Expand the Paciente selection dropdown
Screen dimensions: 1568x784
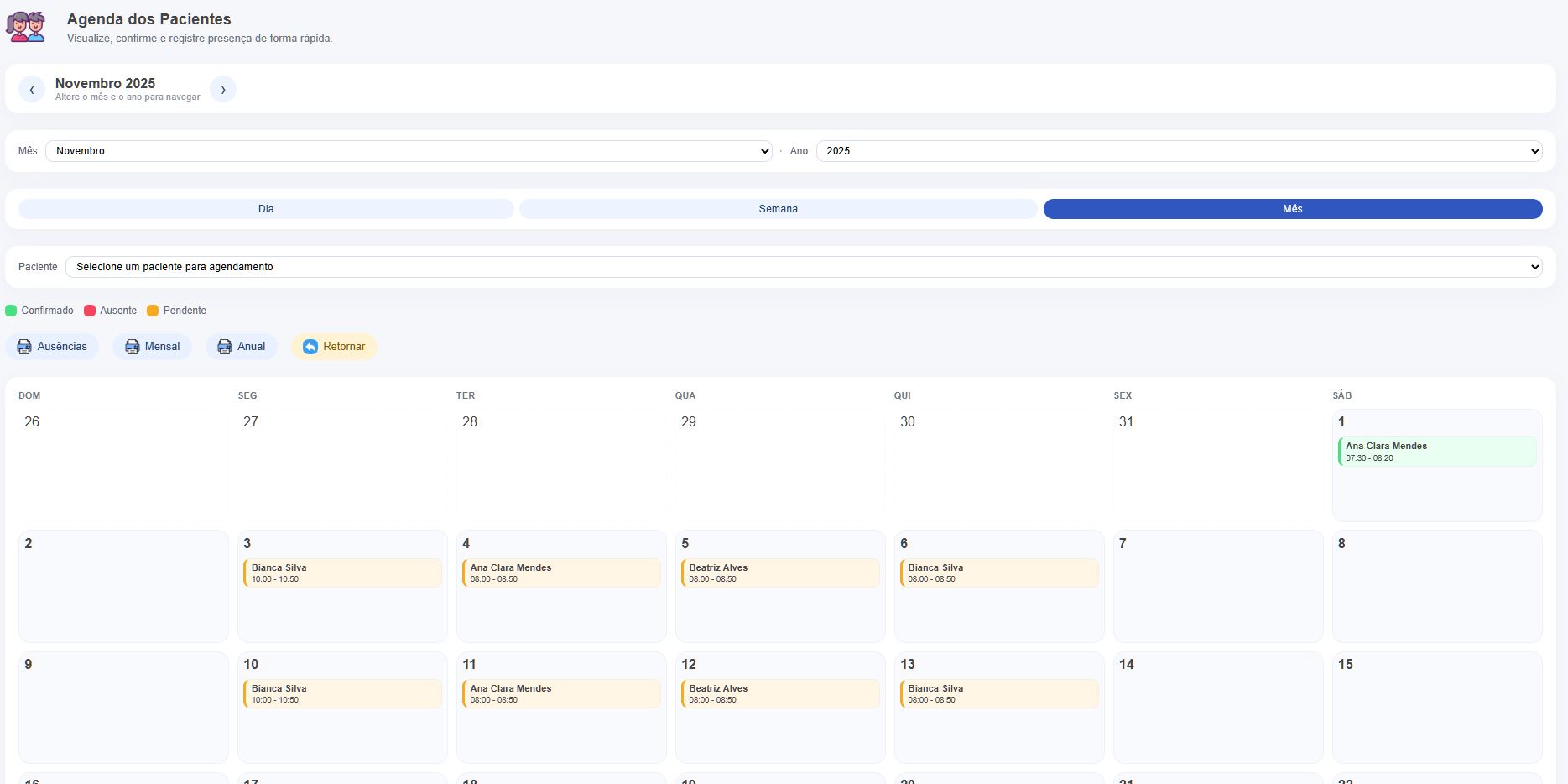tap(803, 267)
